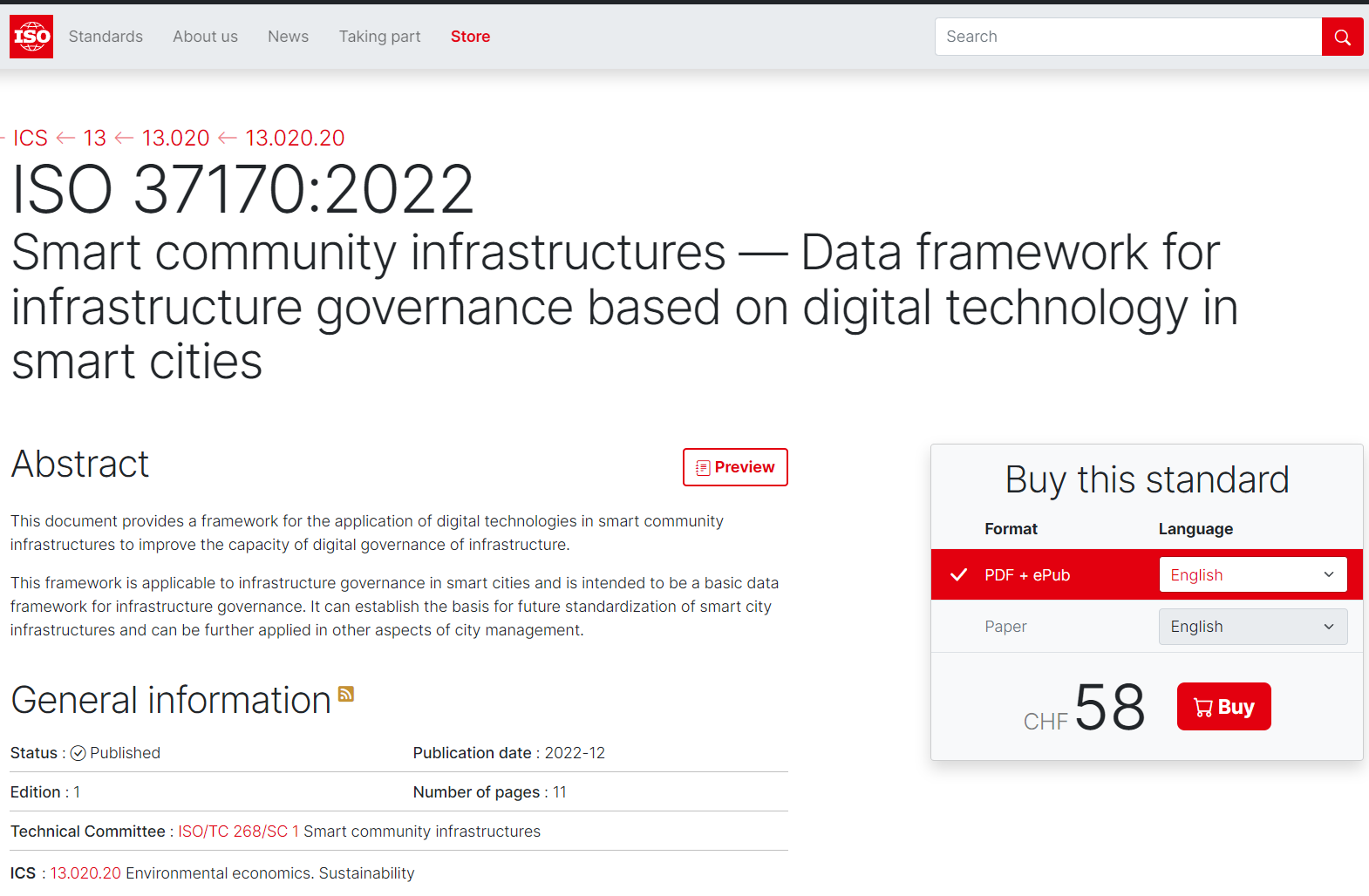Click the checkmark next to PDF + ePub
Screen dimensions: 1369x896
tap(958, 575)
